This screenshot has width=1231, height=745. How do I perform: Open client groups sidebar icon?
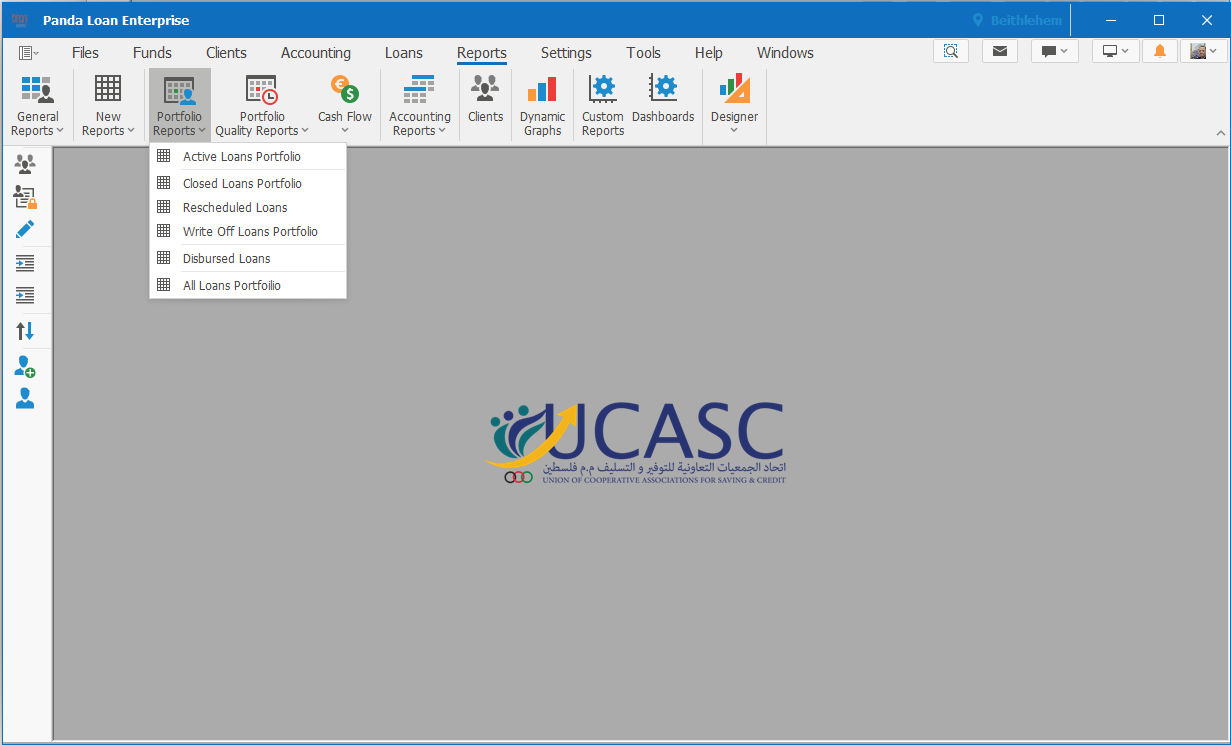click(x=25, y=164)
